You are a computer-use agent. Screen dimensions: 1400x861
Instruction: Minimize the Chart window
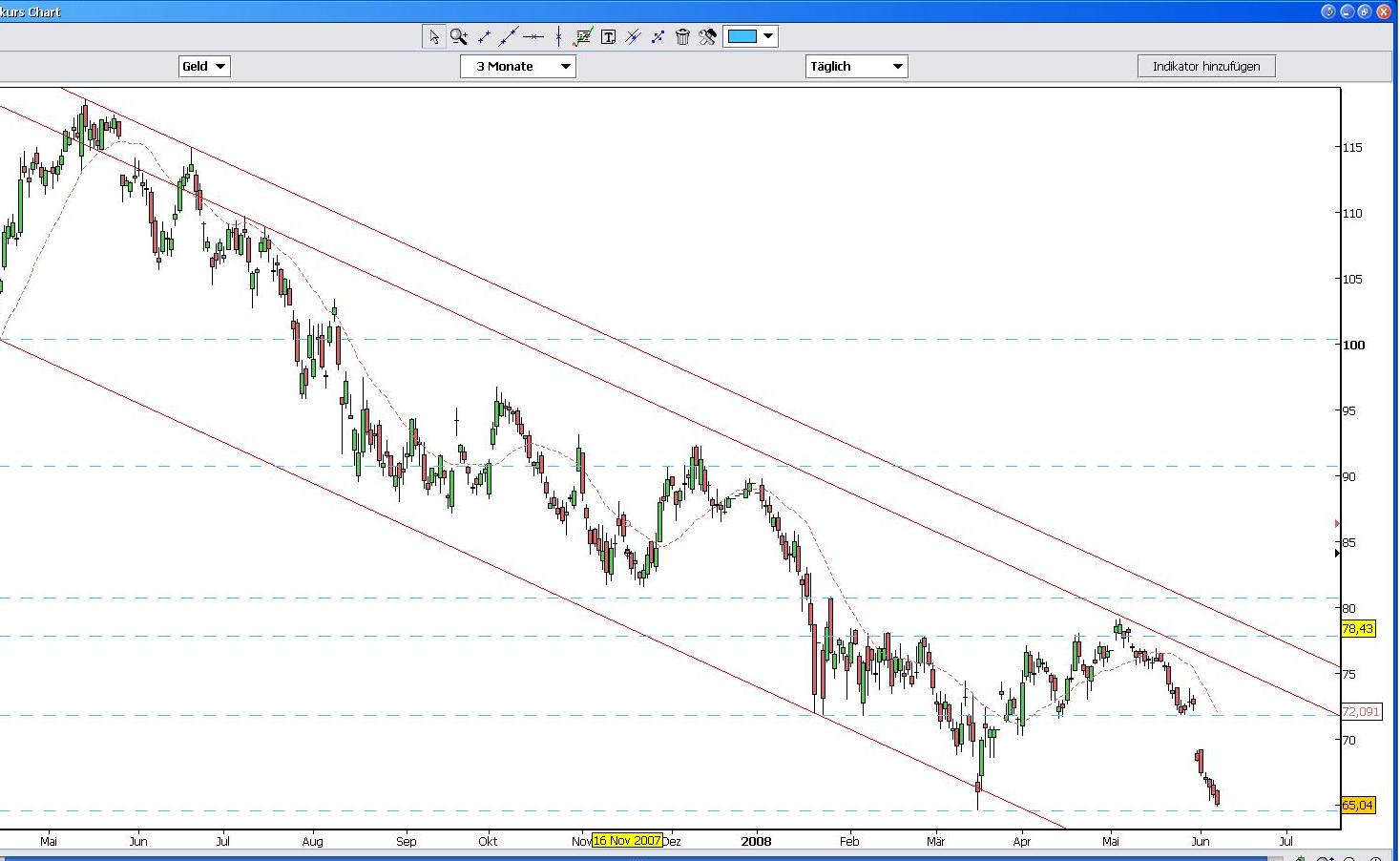1348,11
